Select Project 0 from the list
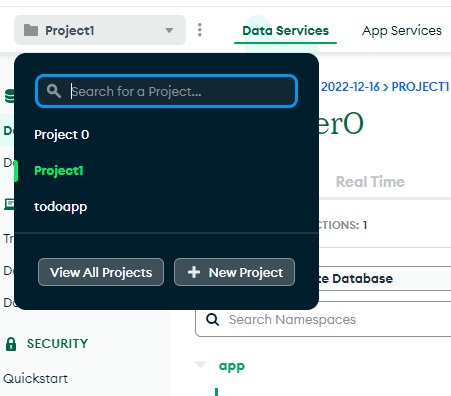This screenshot has width=451, height=396. pyautogui.click(x=62, y=135)
